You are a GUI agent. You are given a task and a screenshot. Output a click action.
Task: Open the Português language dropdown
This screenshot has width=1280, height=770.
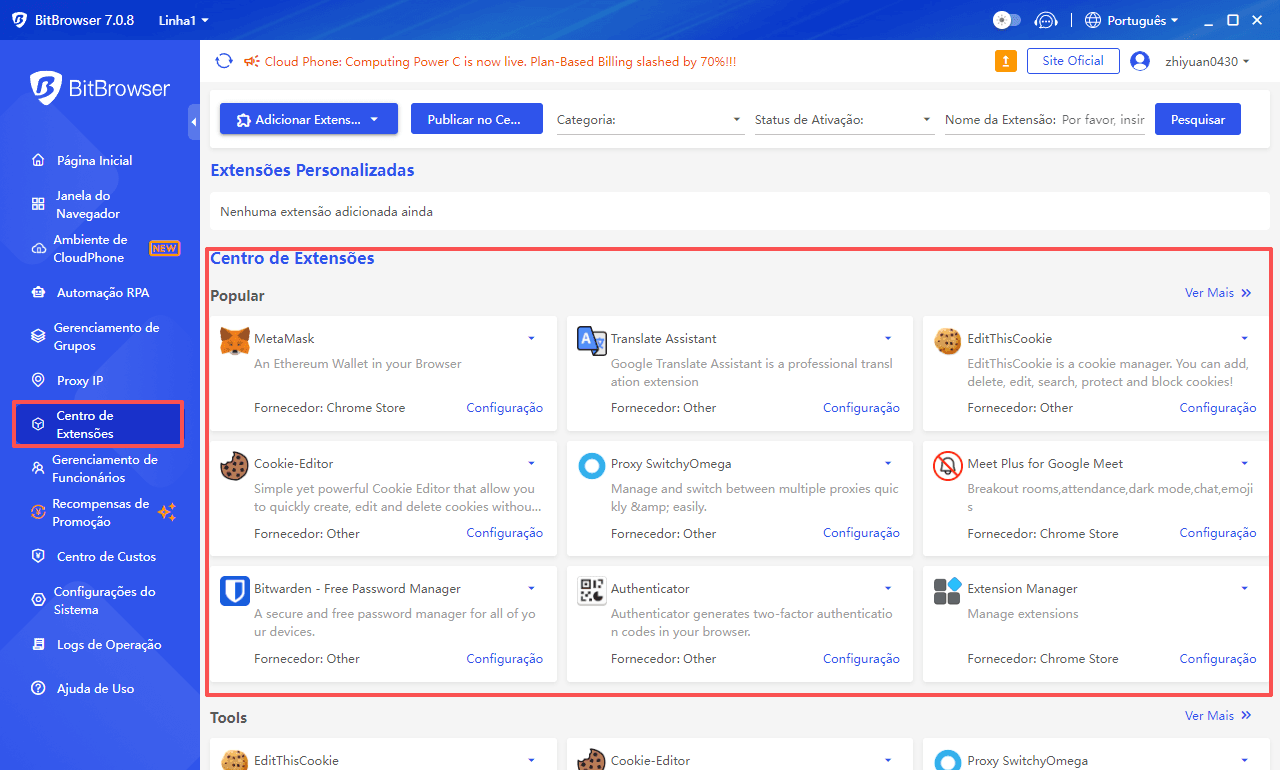coord(1131,19)
